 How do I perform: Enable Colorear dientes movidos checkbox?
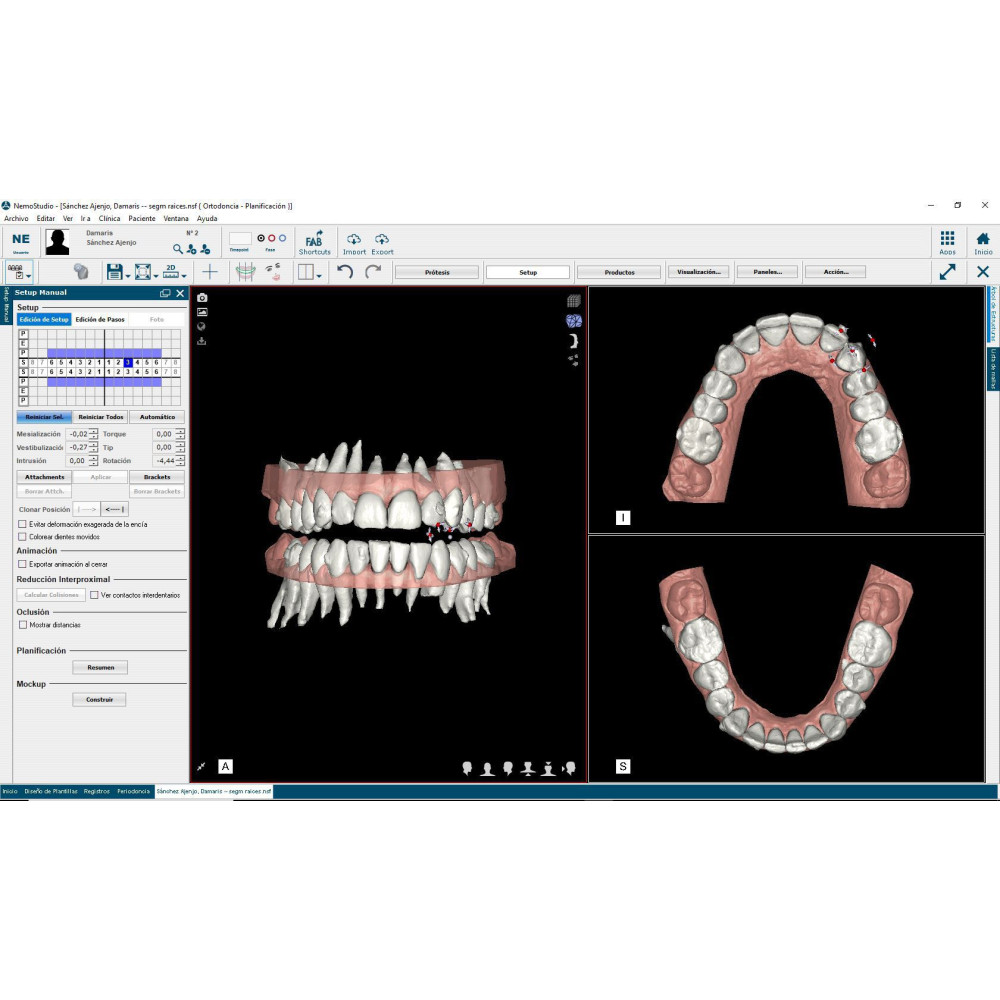point(22,537)
